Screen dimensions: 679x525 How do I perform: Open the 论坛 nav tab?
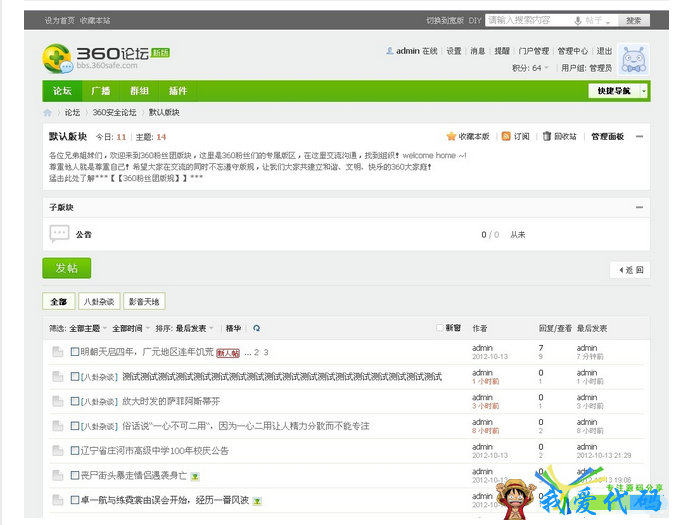[62, 91]
